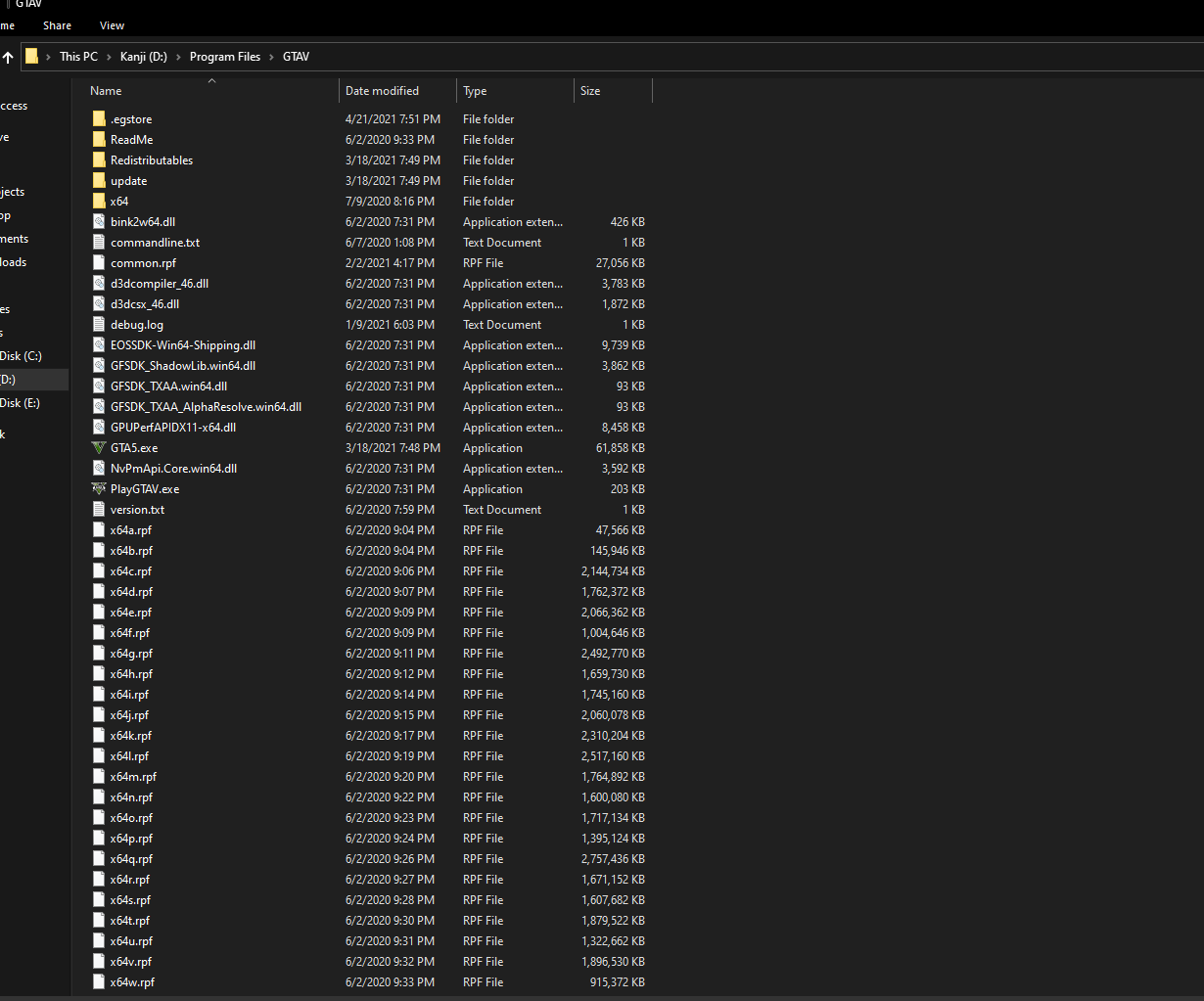The width and height of the screenshot is (1204, 1001).
Task: Select the bink2w64.dll file icon
Action: tap(98, 221)
